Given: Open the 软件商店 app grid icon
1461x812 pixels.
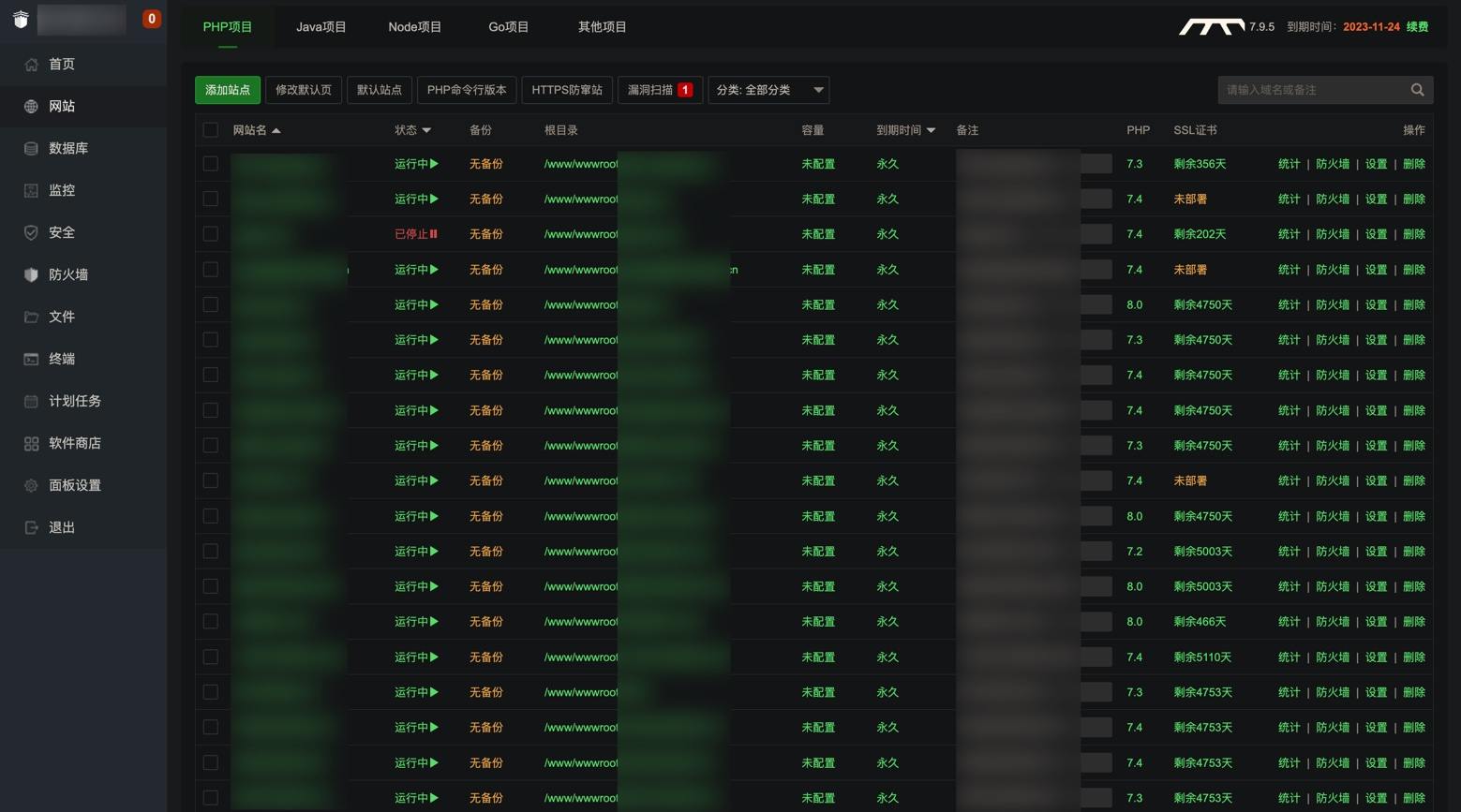Looking at the screenshot, I should coord(31,444).
